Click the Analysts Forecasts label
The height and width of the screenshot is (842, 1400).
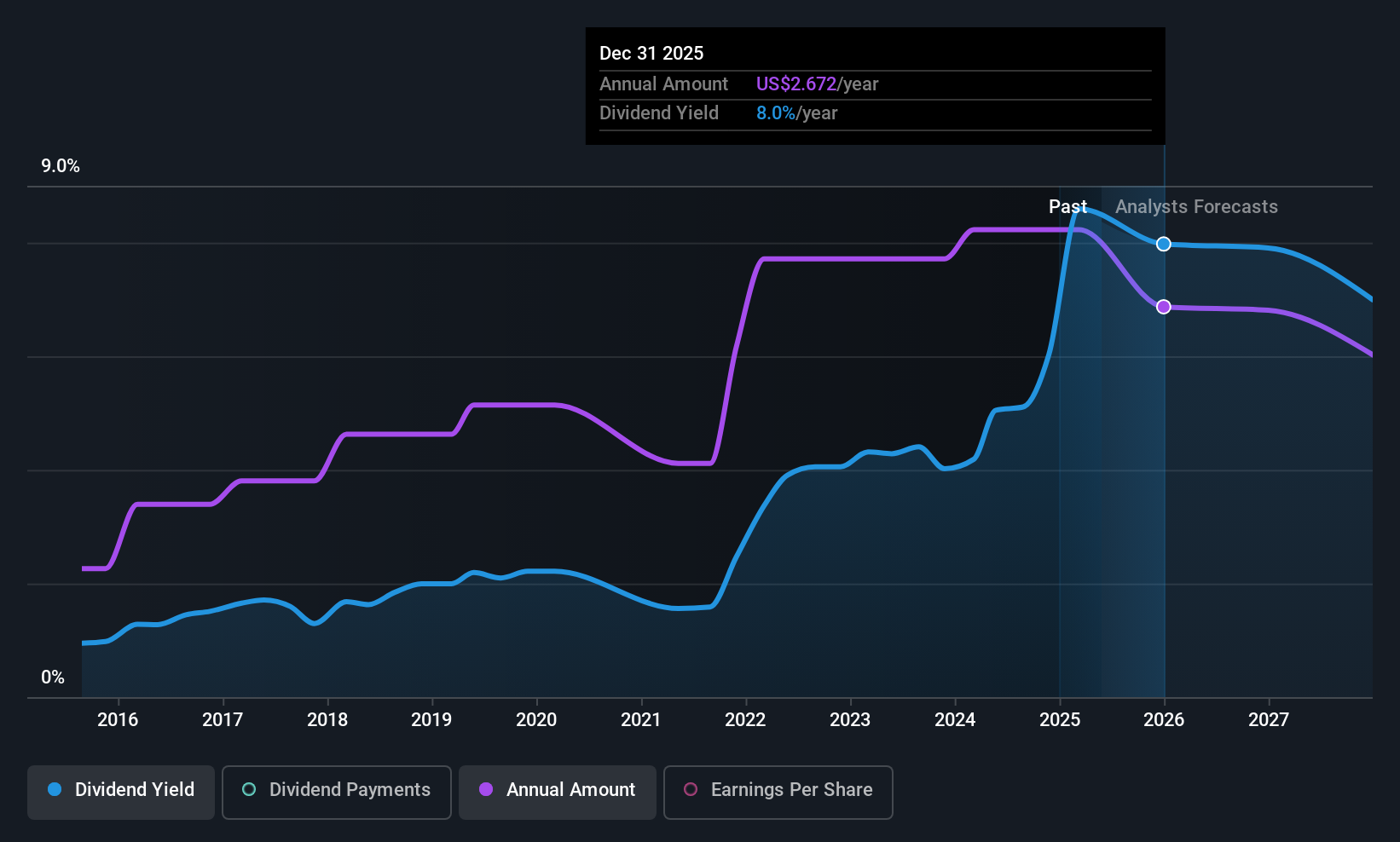coord(1196,207)
